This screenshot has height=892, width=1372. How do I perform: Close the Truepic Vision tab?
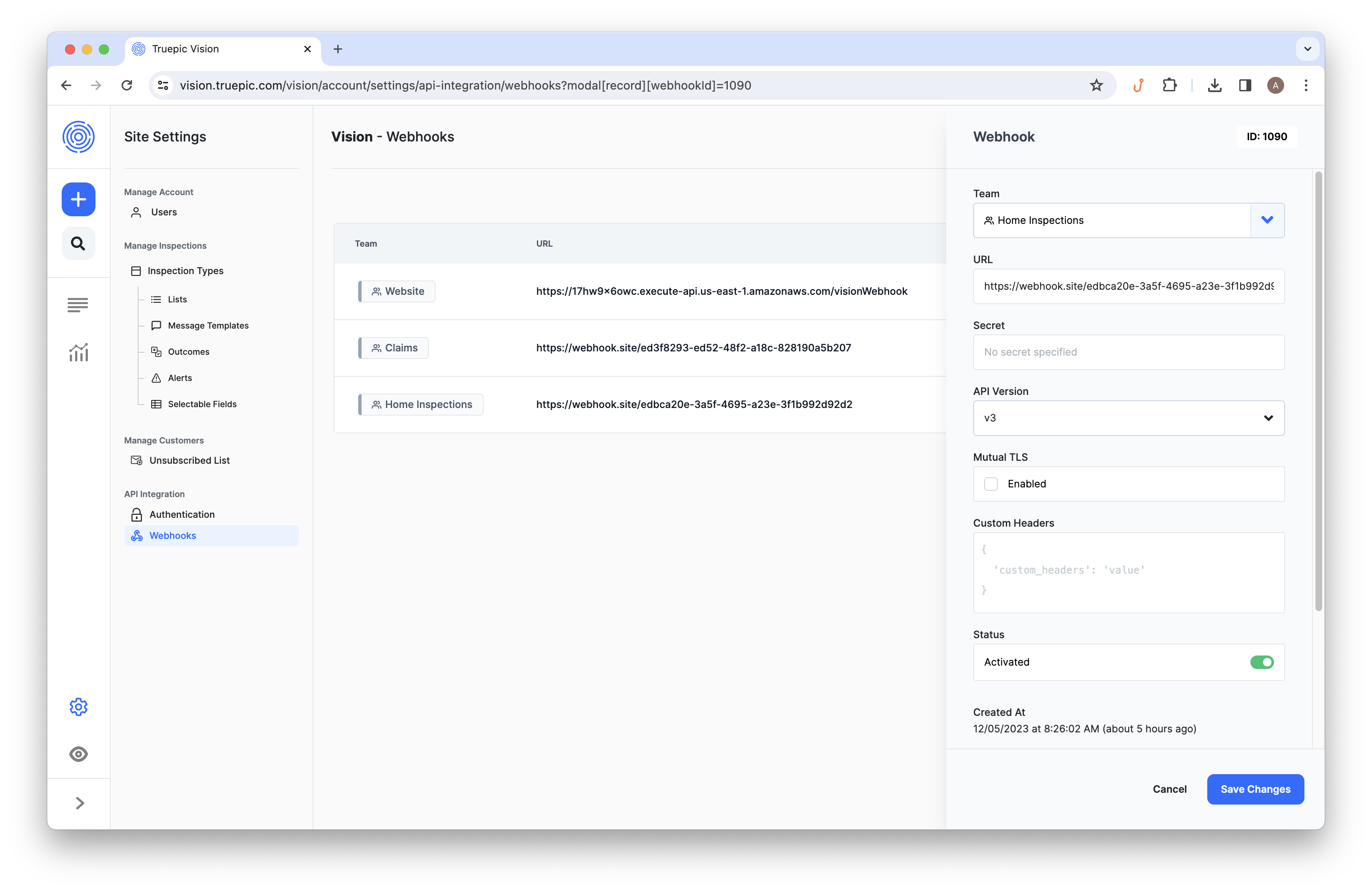(307, 49)
